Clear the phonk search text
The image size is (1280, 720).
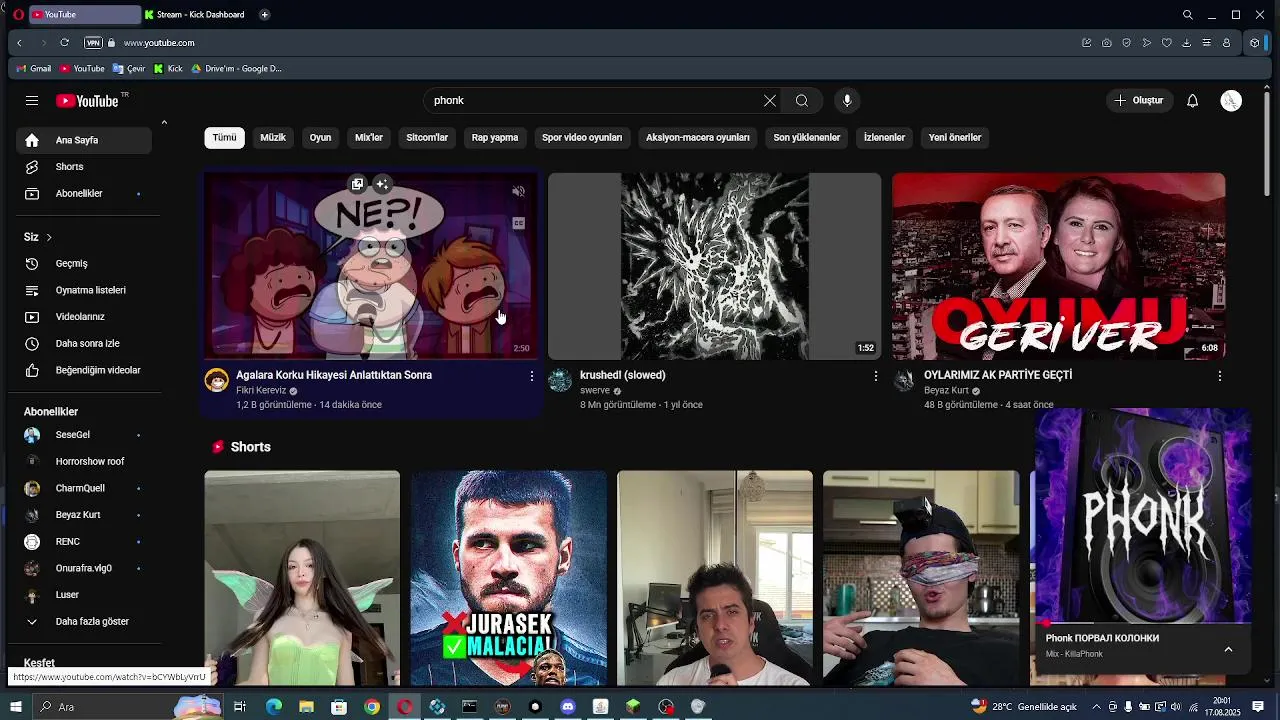pyautogui.click(x=769, y=101)
